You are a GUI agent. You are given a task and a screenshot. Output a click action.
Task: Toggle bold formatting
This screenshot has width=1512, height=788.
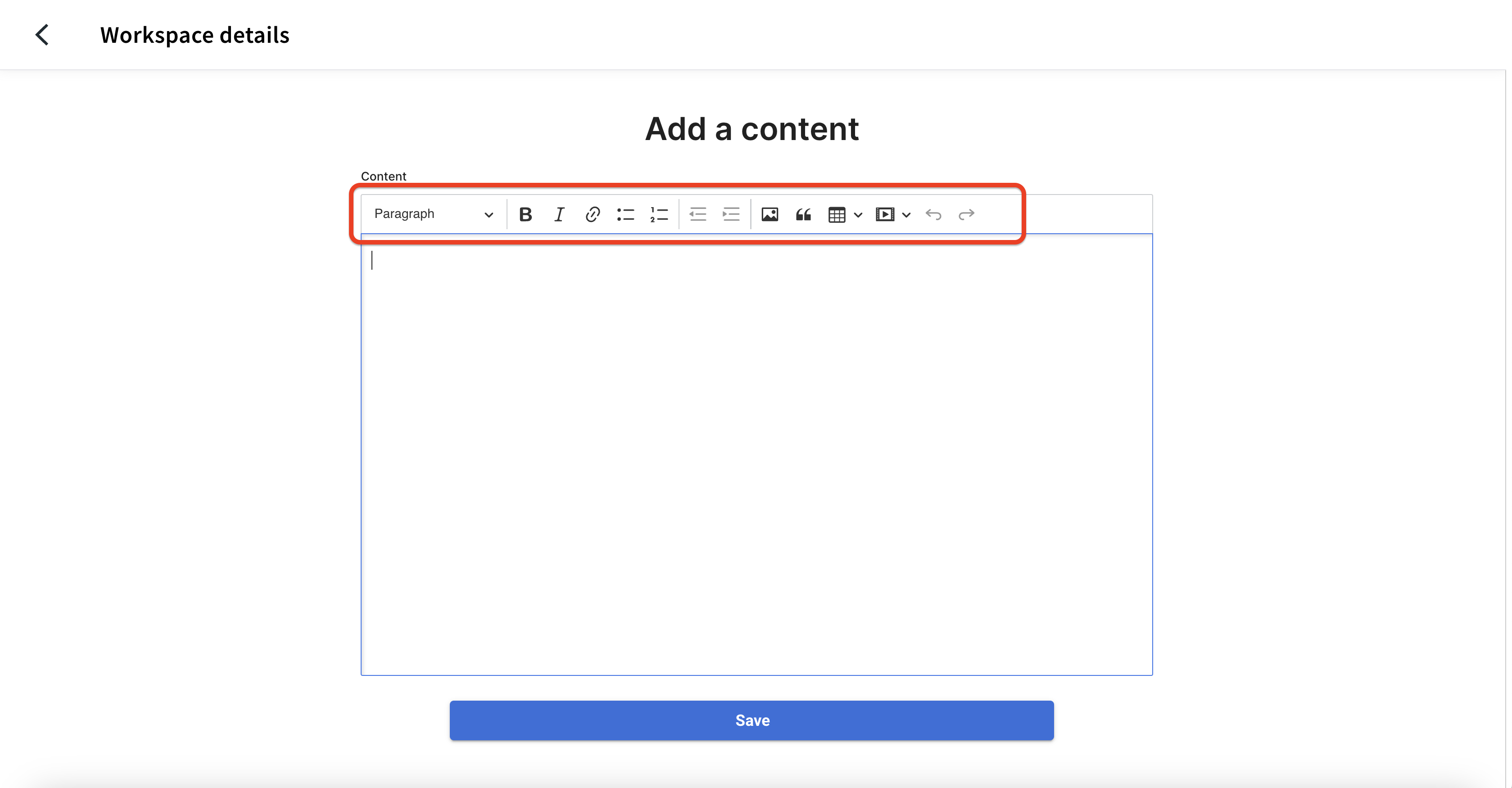click(525, 214)
